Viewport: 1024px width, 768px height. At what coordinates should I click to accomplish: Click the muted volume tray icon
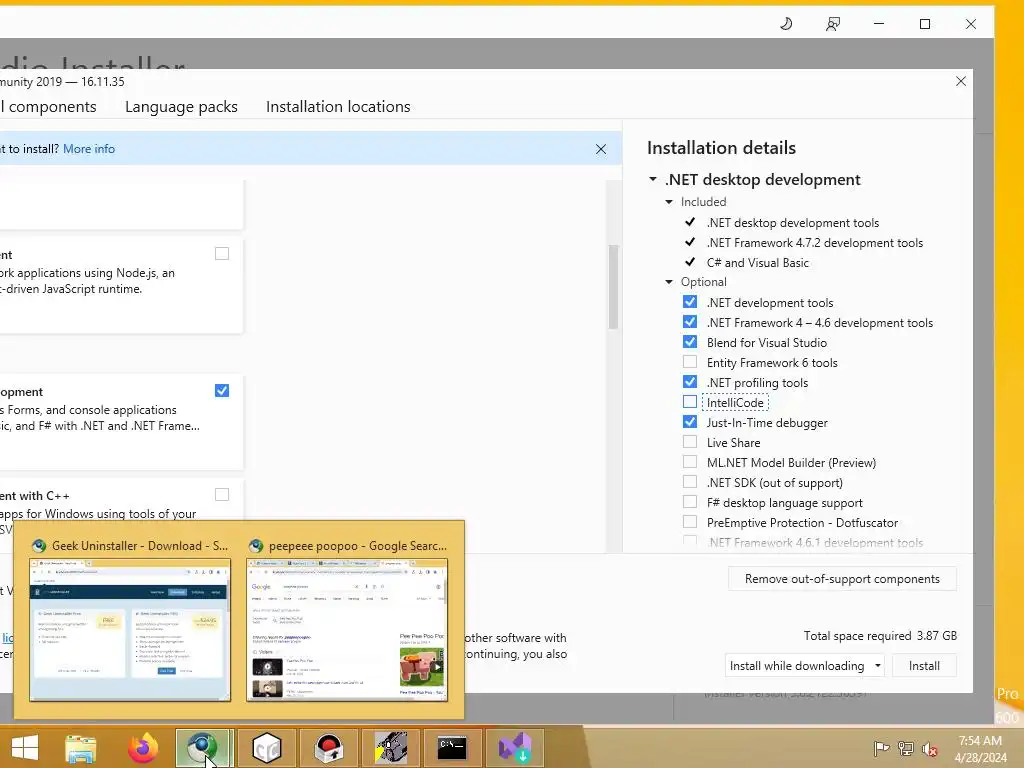[929, 748]
